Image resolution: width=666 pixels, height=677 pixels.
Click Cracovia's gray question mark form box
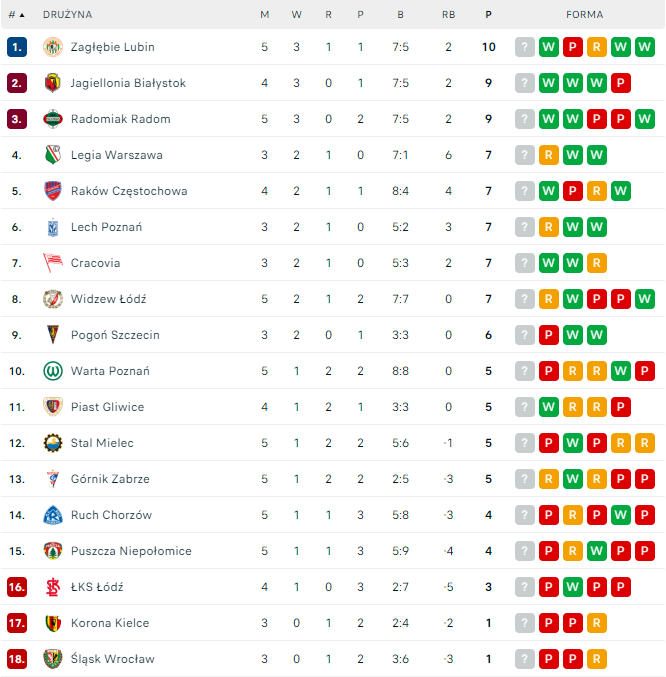point(525,263)
